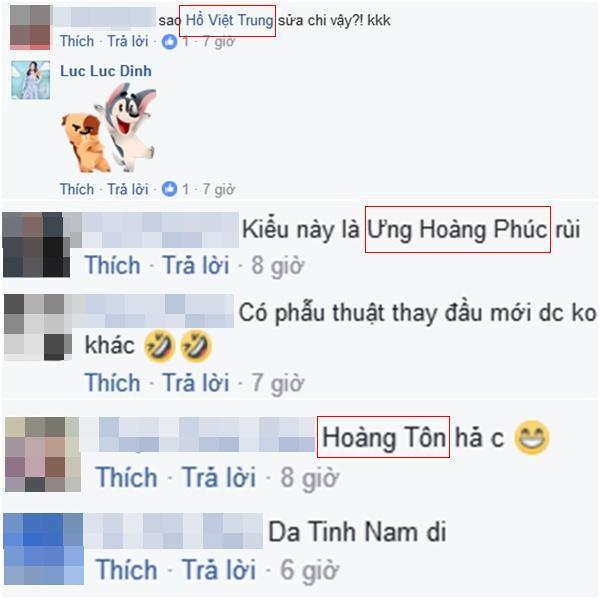The height and width of the screenshot is (600, 600).
Task: Like the 'sửa chi vậy' comment
Action: click(x=77, y=41)
